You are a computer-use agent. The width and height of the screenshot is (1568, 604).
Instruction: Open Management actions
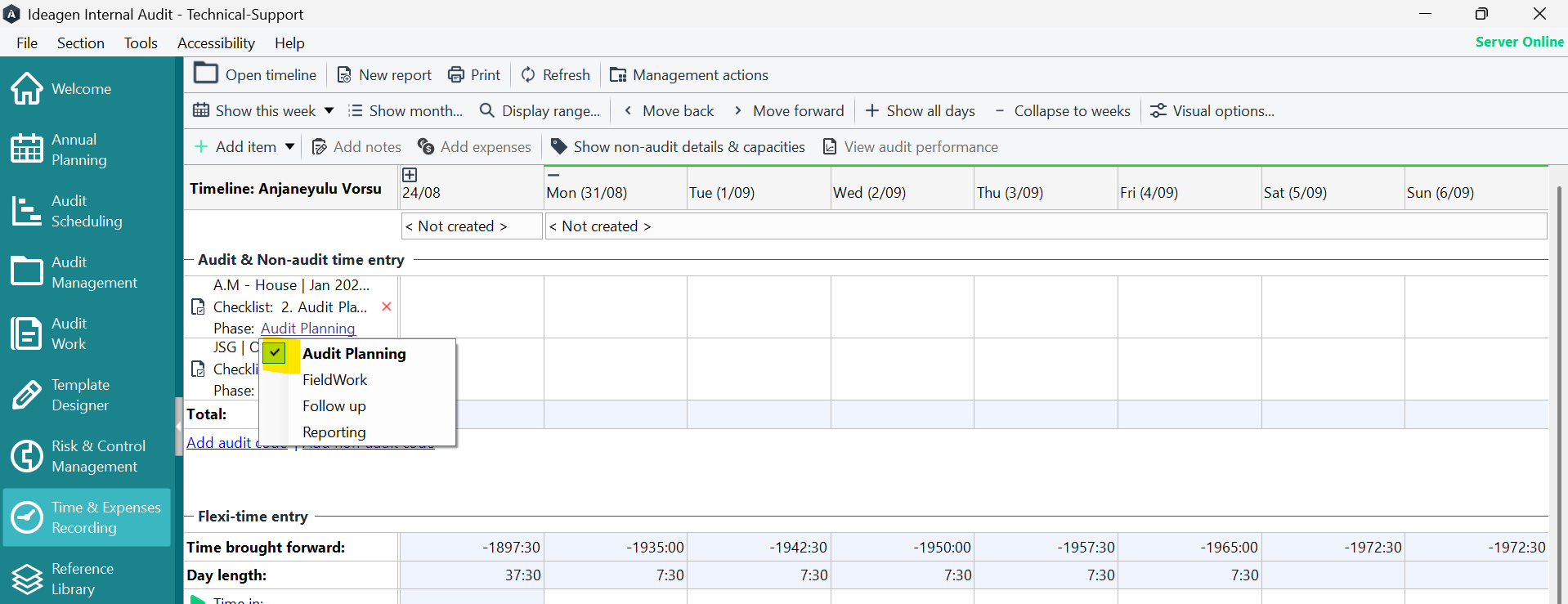tap(689, 74)
